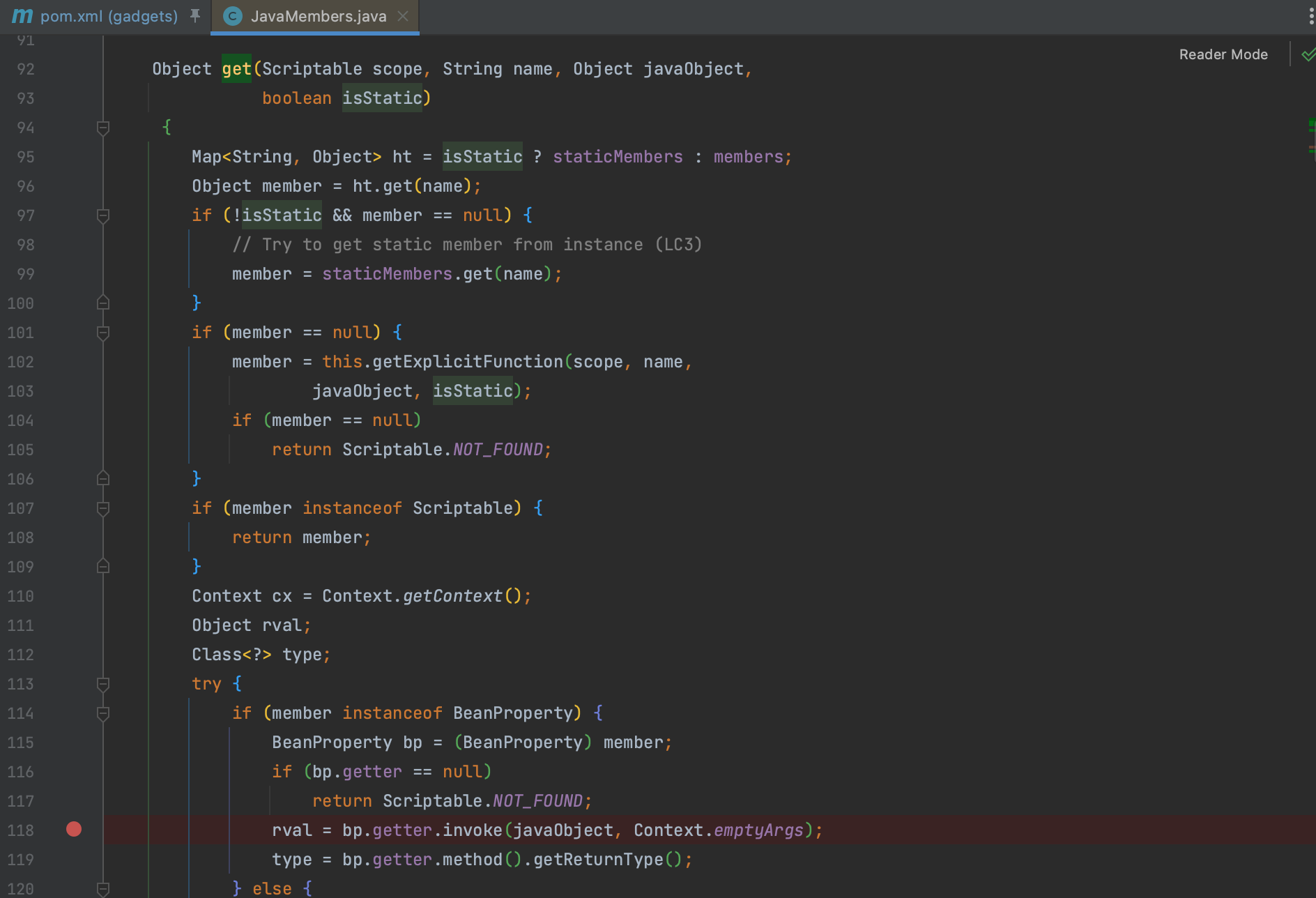Viewport: 1316px width, 898px height.
Task: Click bp.getter on line 116
Action: 357,772
